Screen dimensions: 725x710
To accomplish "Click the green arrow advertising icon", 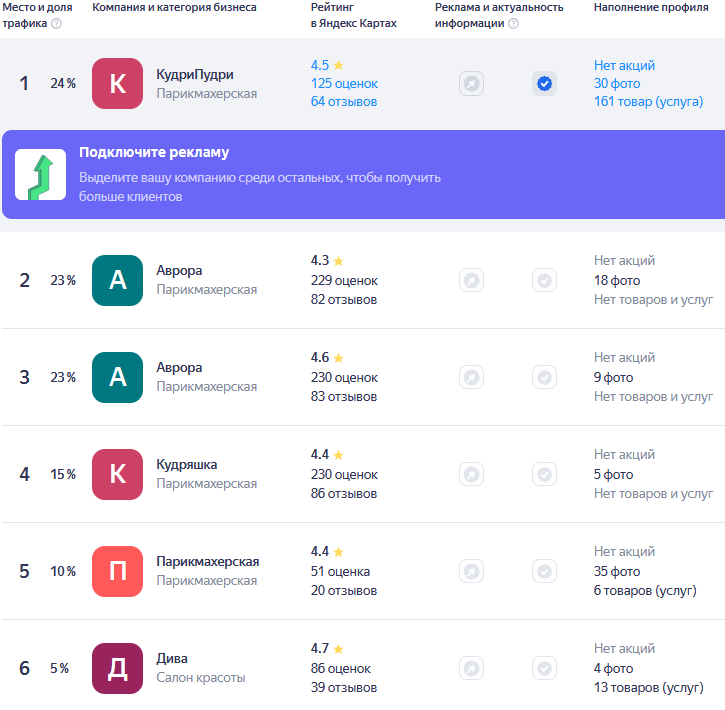I will [40, 175].
